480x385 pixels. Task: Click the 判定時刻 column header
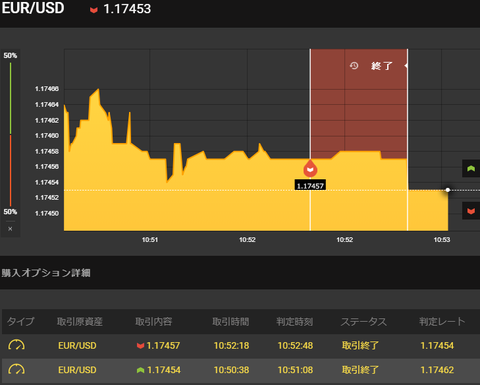point(295,322)
